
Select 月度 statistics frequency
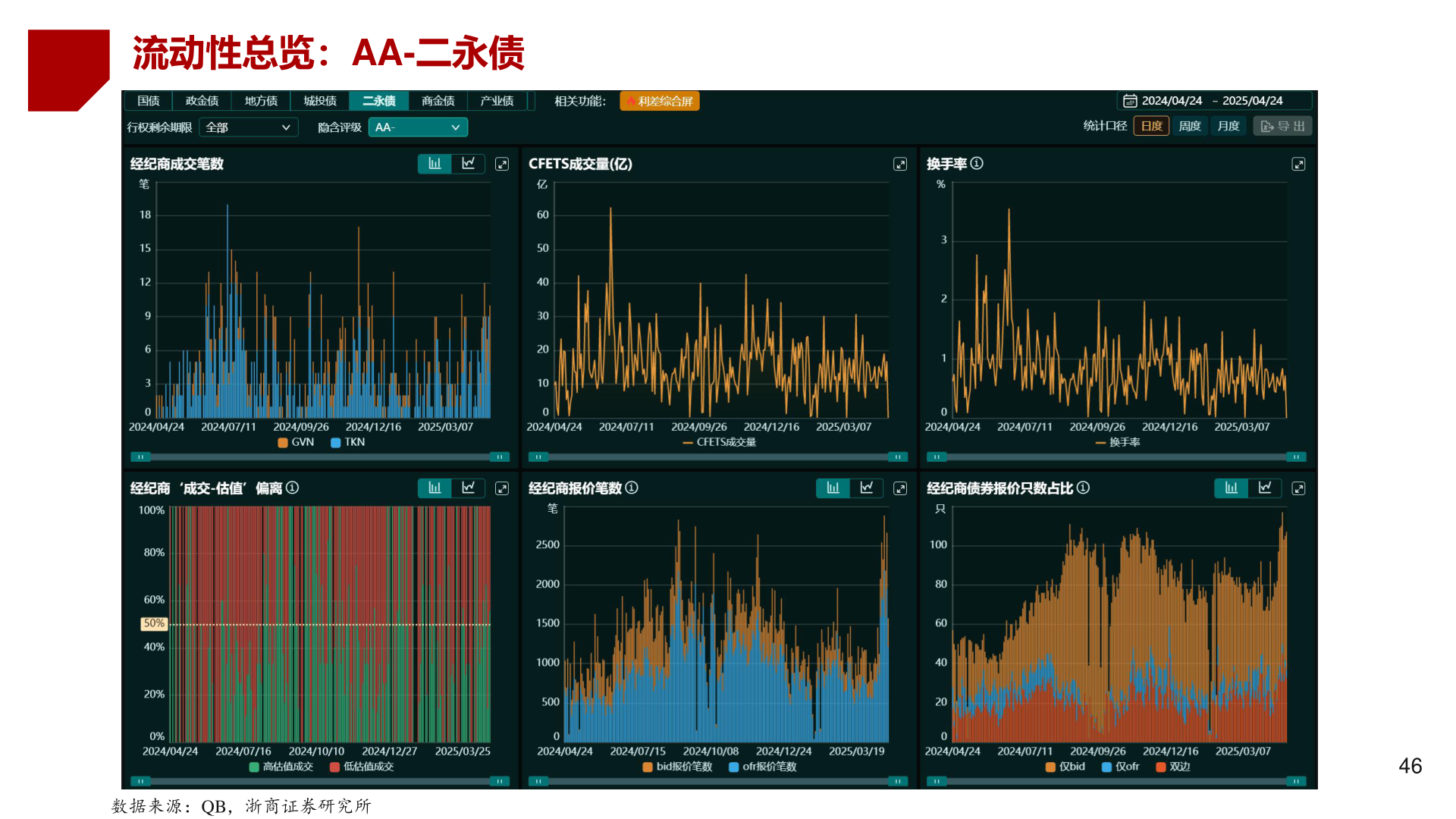1228,126
